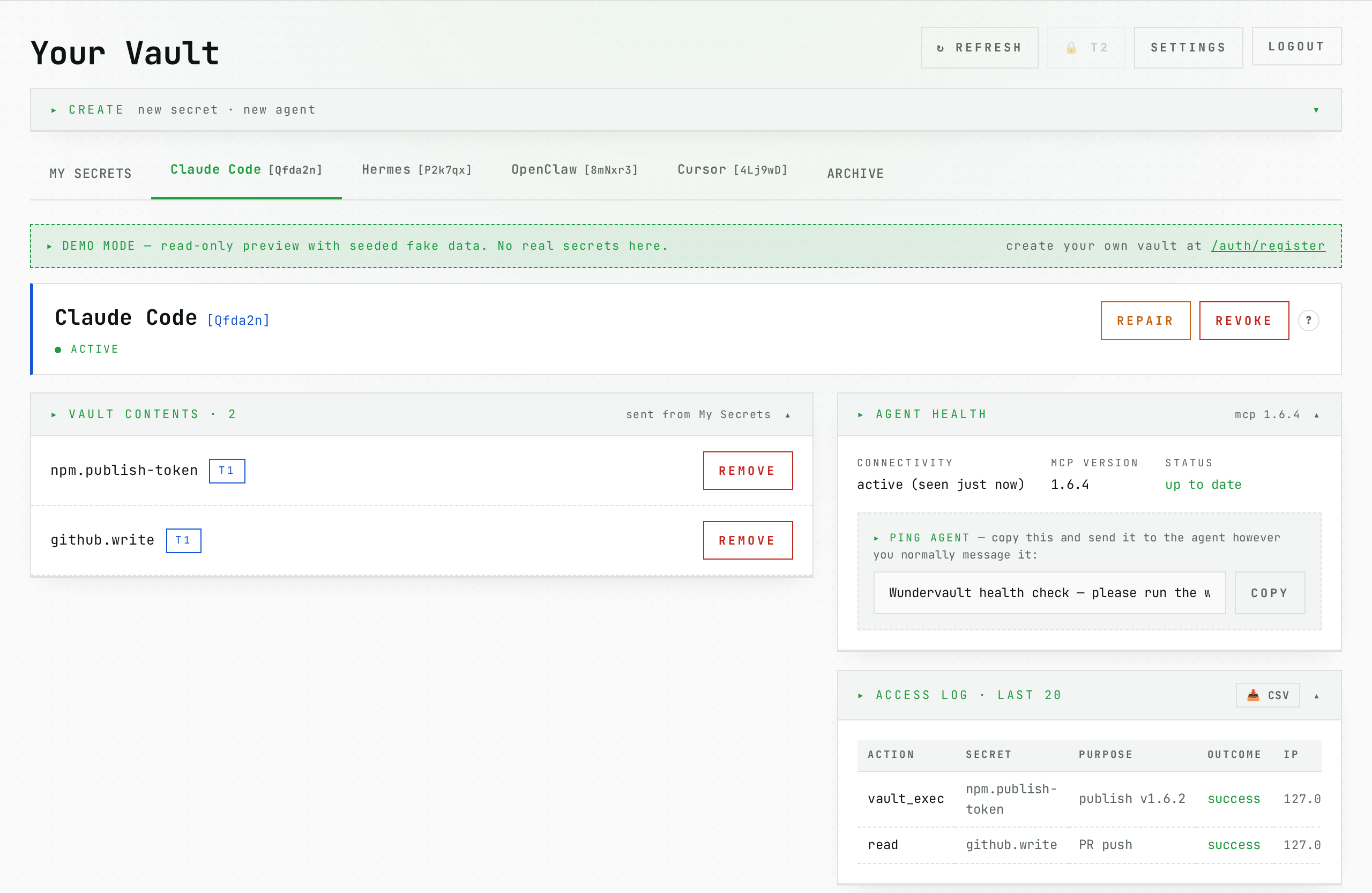Click success outcome in the vault_exec row
The width and height of the screenshot is (1372, 893).
tap(1234, 799)
